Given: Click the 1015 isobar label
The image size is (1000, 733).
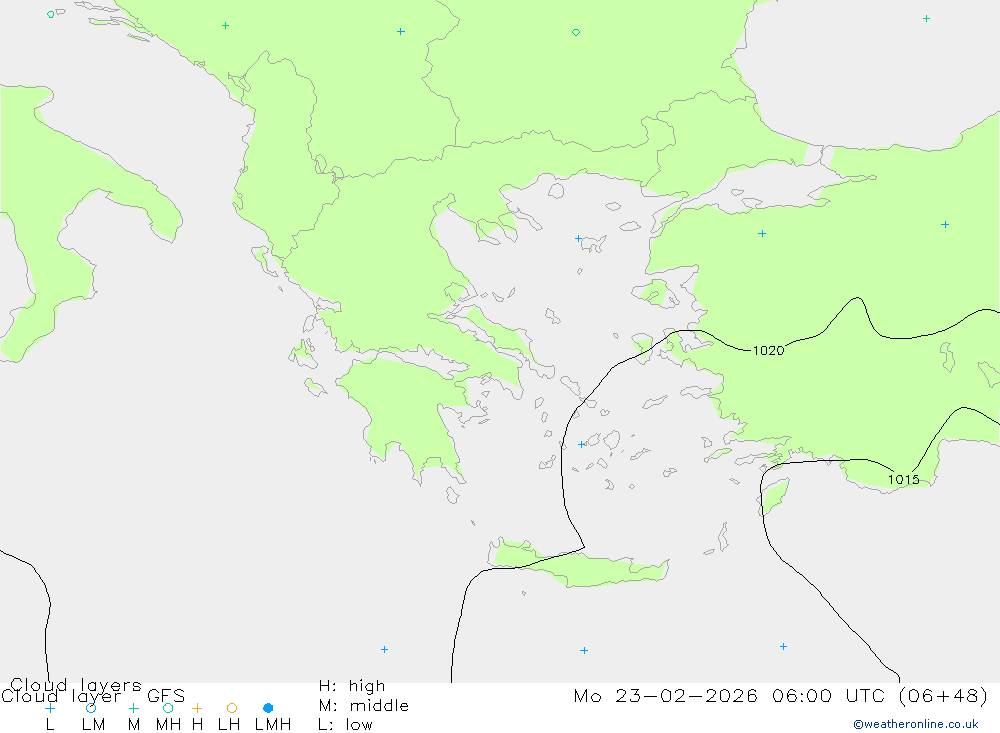Looking at the screenshot, I should click(903, 479).
